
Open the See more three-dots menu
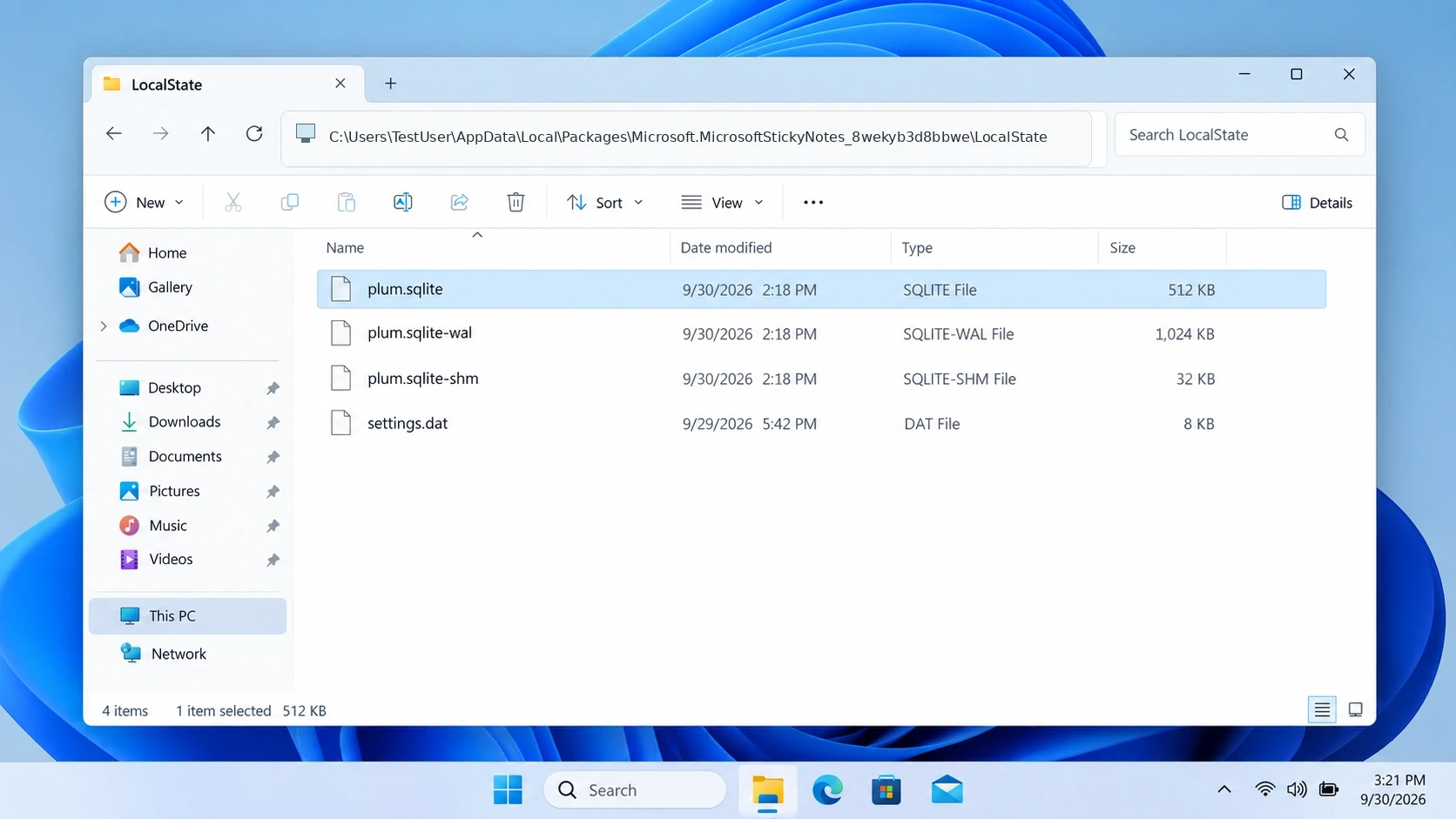pos(813,203)
